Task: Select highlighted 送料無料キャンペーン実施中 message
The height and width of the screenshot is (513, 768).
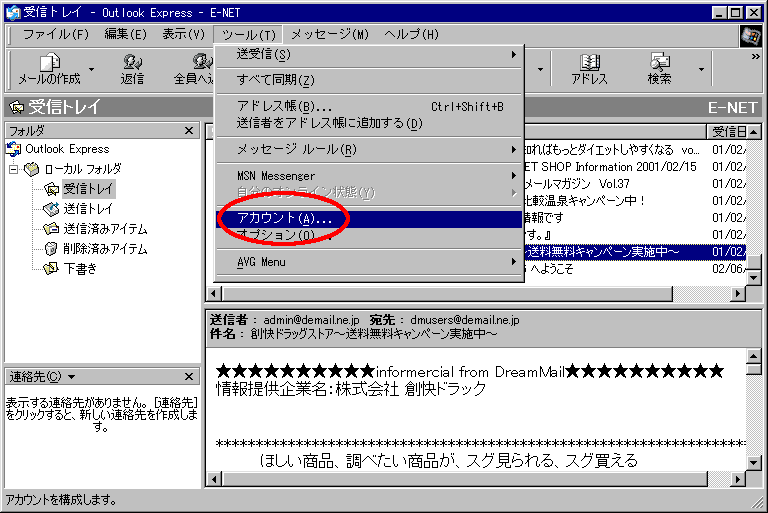Action: point(635,252)
